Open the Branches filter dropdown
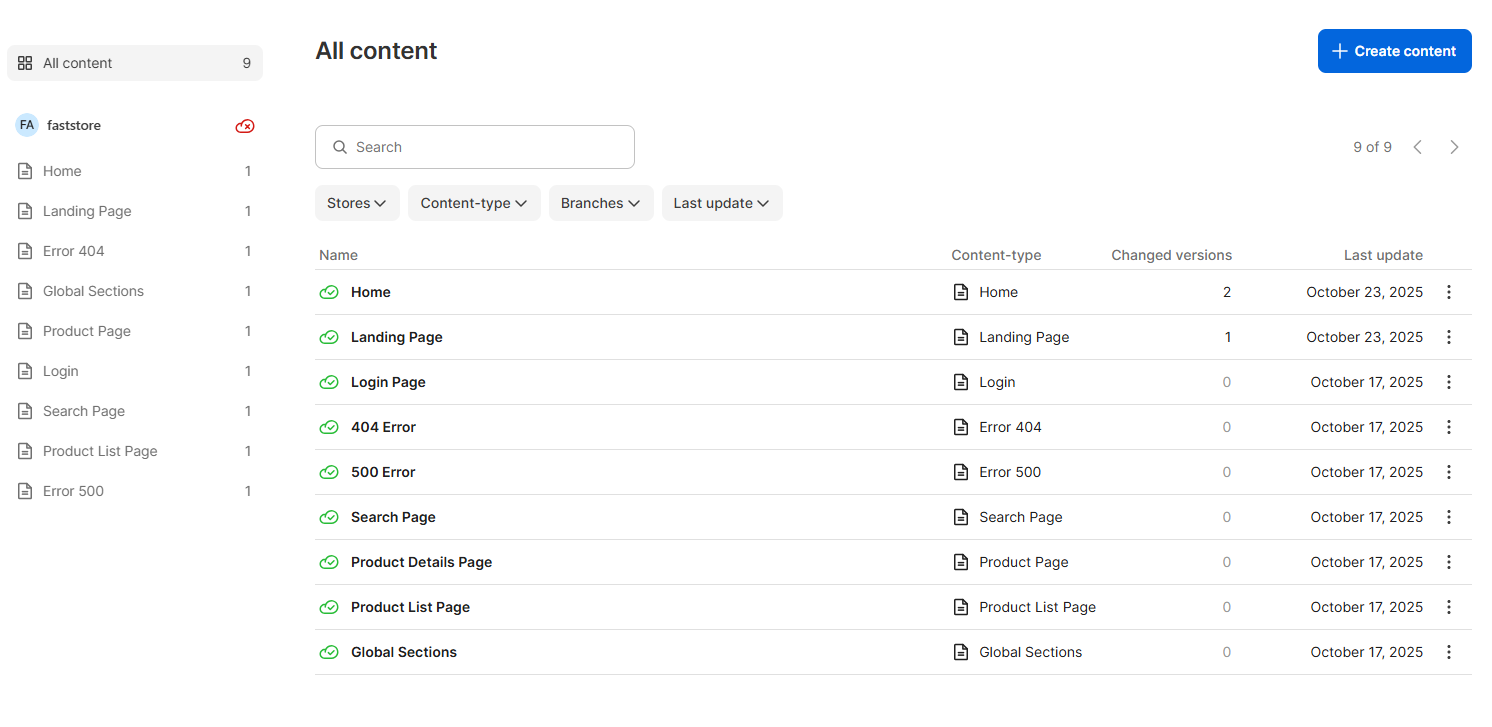1492x727 pixels. click(x=601, y=203)
